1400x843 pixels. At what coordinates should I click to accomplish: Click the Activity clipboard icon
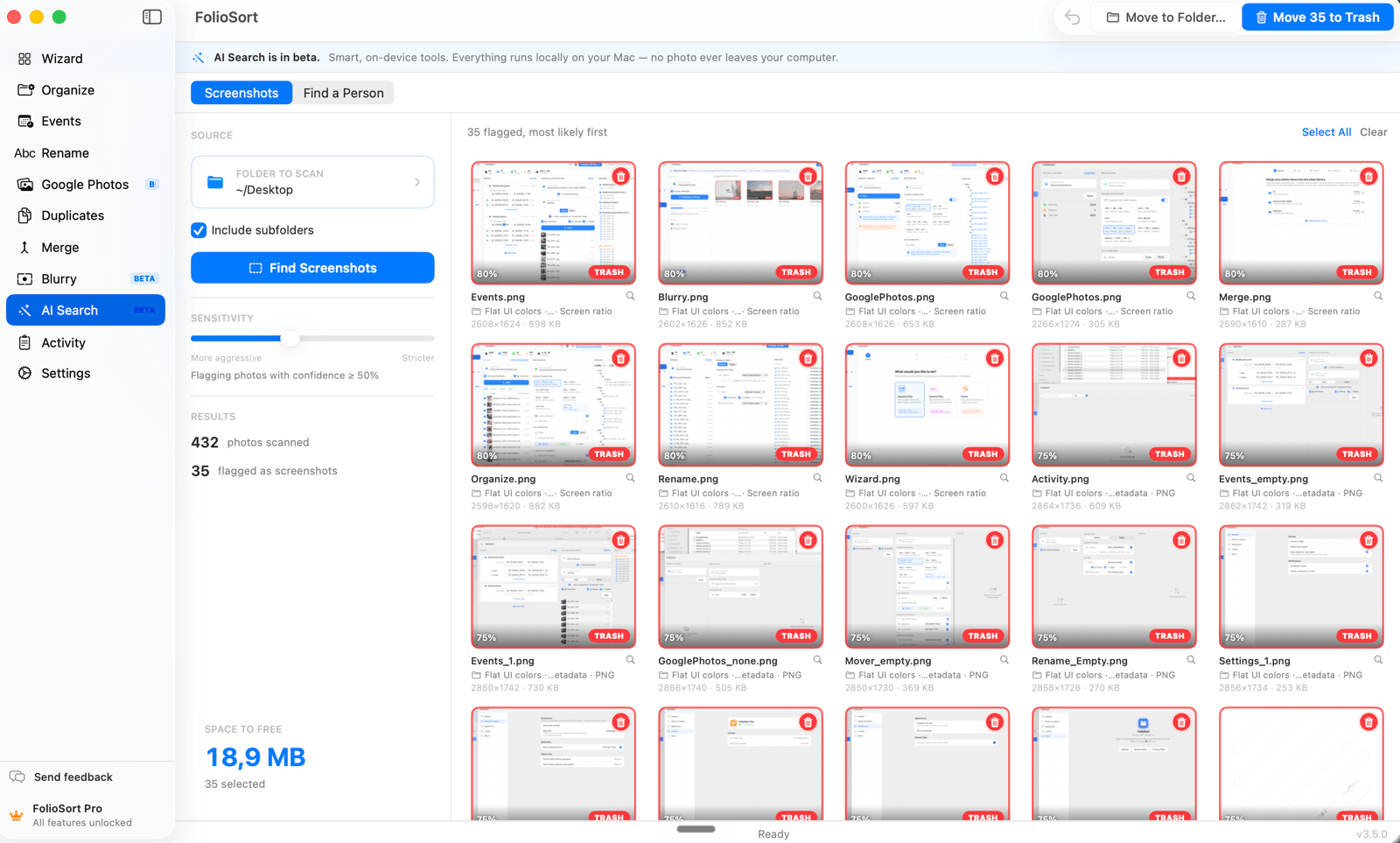point(24,342)
